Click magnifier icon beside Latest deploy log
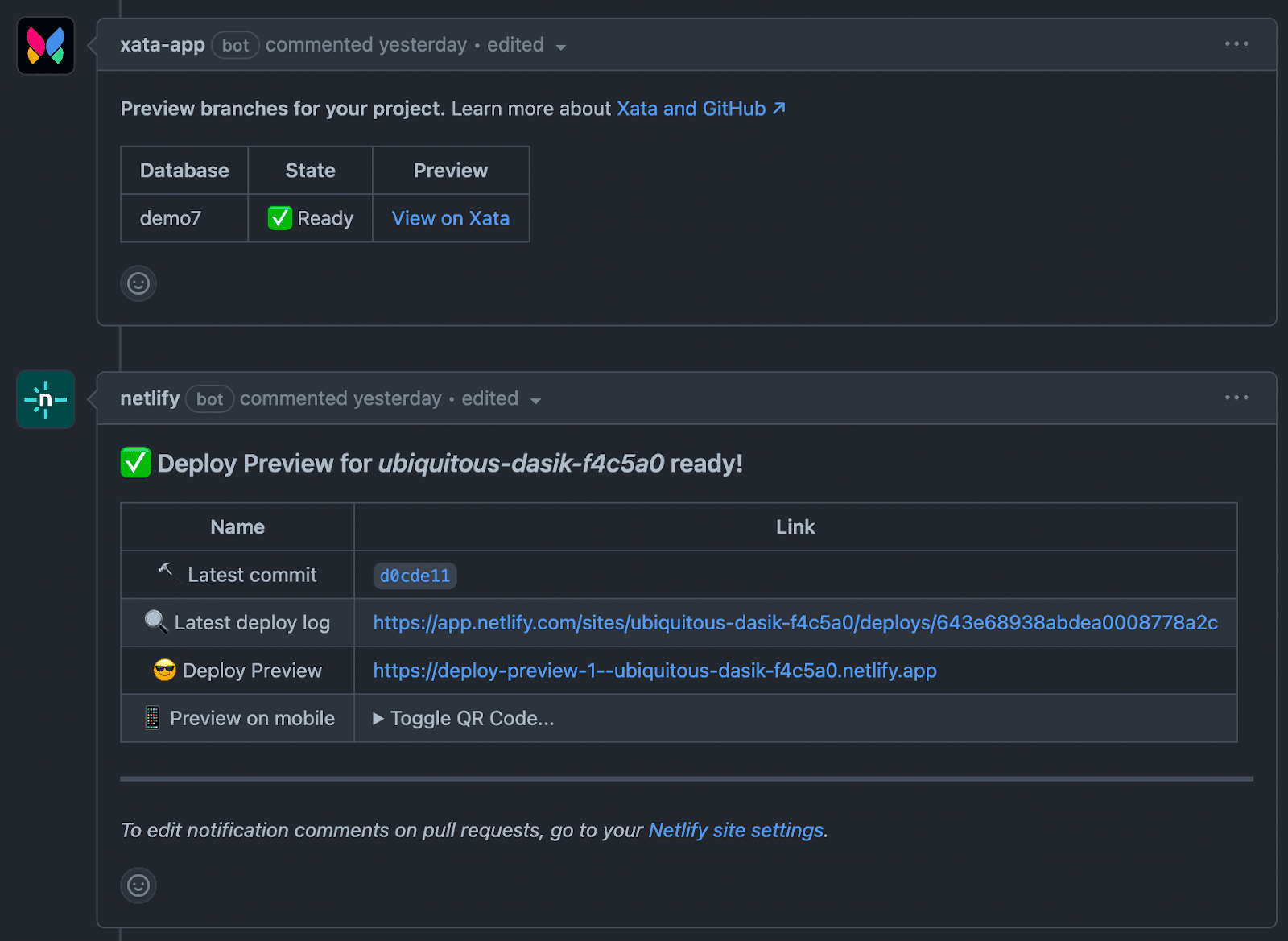Image resolution: width=1288 pixels, height=941 pixels. tap(155, 621)
